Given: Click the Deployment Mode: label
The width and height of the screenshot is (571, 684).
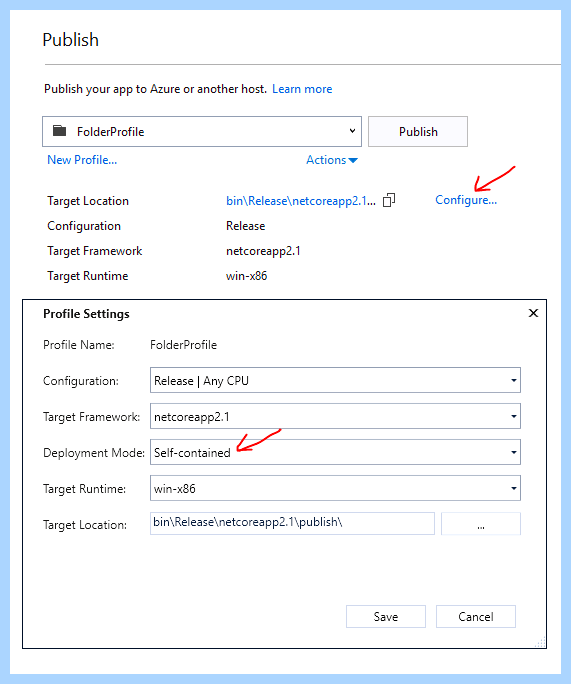Looking at the screenshot, I should (94, 453).
